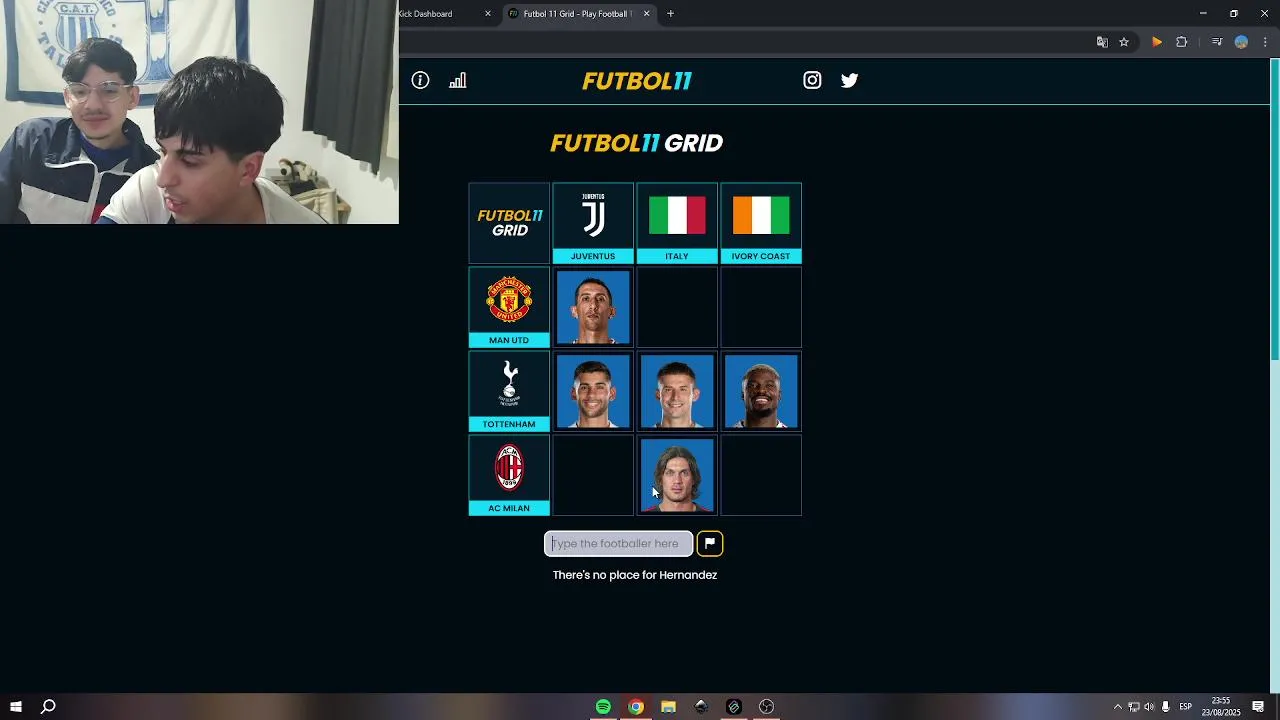The height and width of the screenshot is (720, 1280).
Task: Select the empty Man Utd and Ivory Coast cell
Action: coord(761,307)
